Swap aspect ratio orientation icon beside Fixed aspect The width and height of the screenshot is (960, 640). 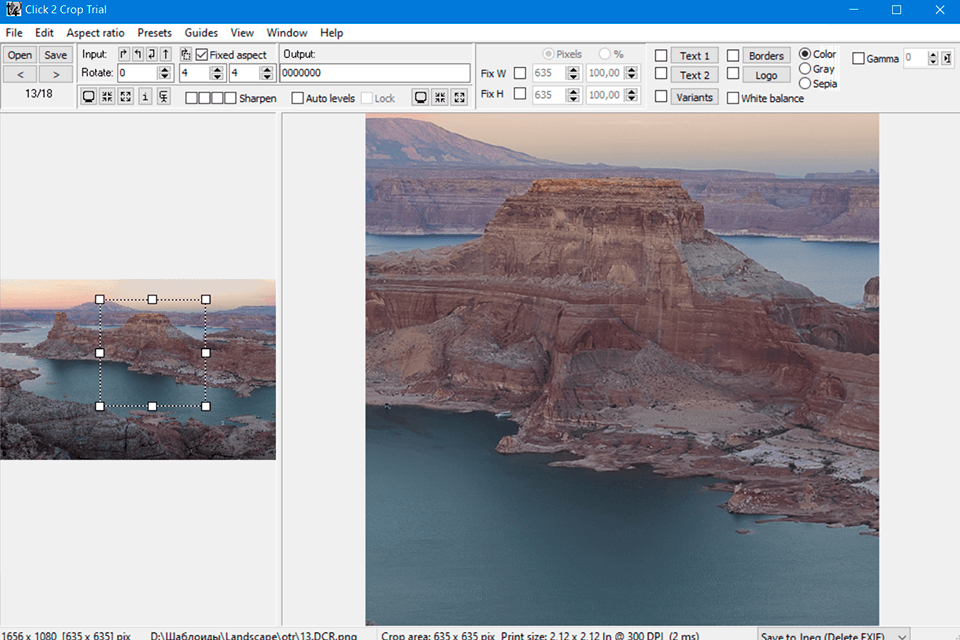186,55
